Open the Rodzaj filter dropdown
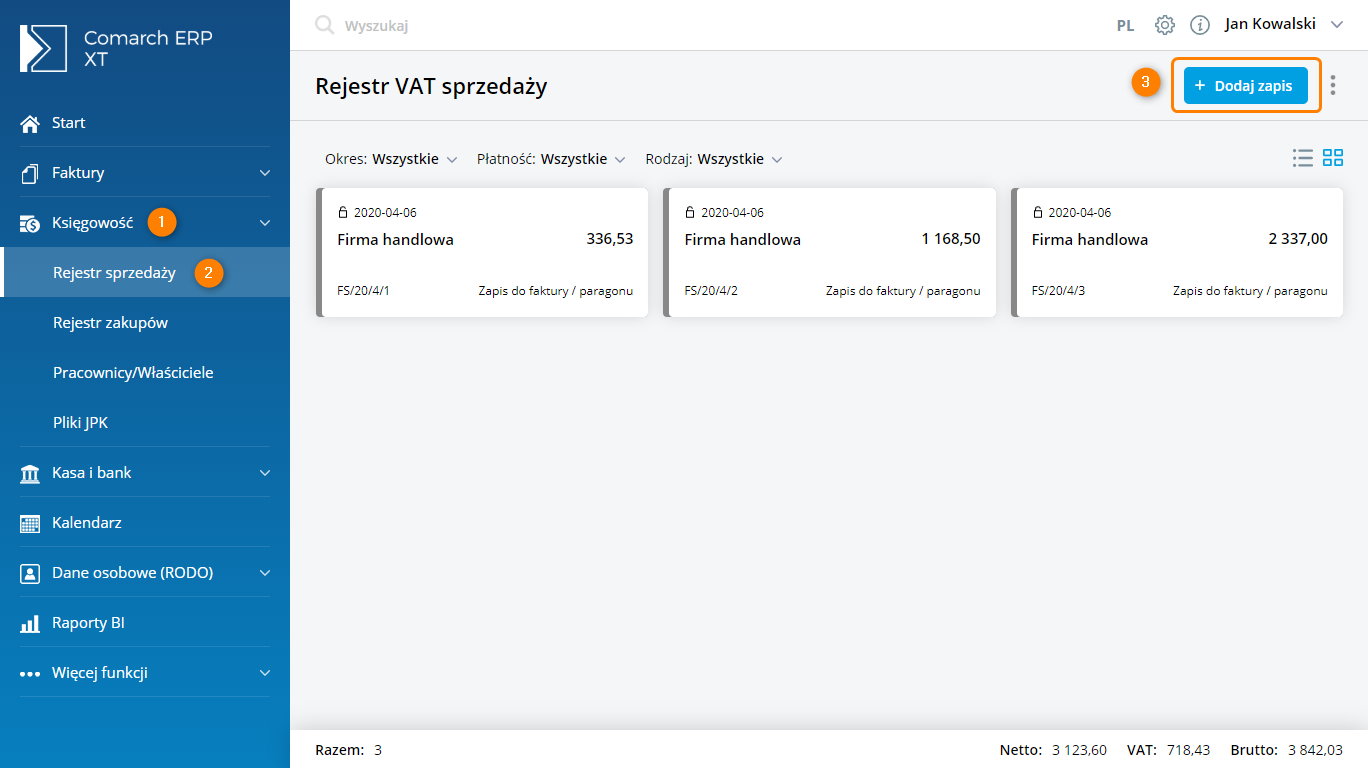This screenshot has width=1368, height=768. (714, 159)
